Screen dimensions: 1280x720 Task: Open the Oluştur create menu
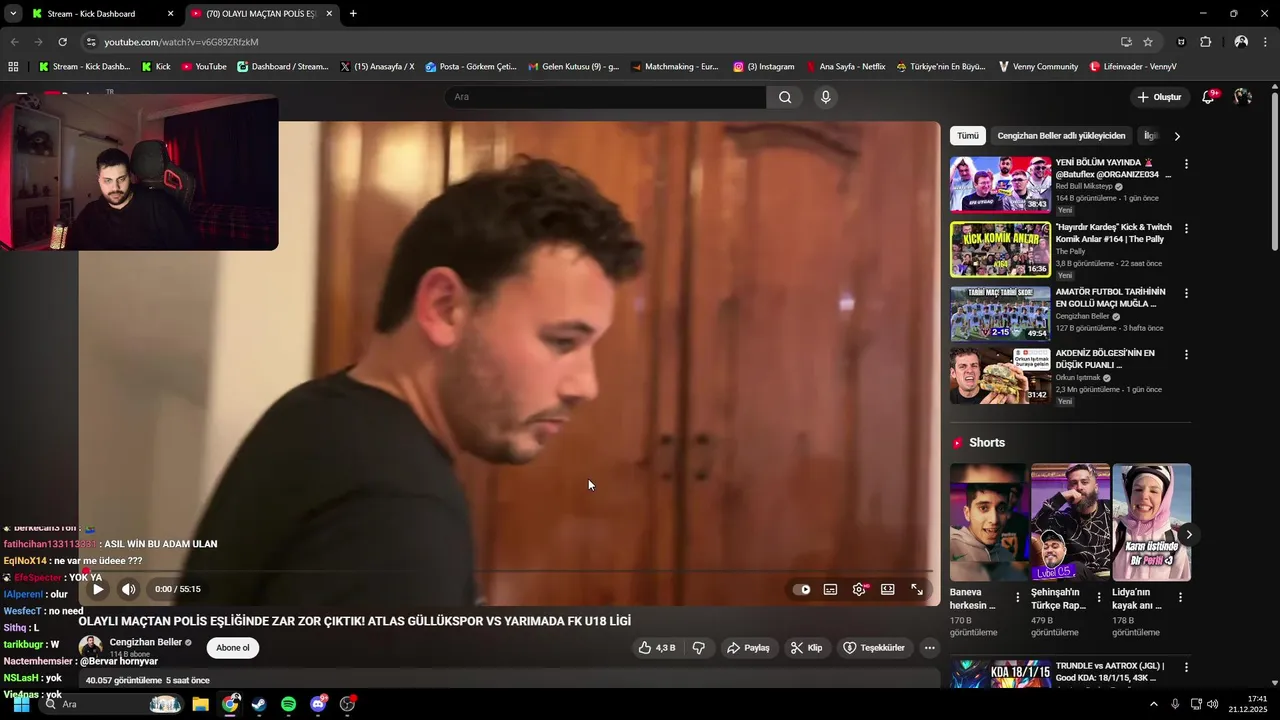[1160, 97]
